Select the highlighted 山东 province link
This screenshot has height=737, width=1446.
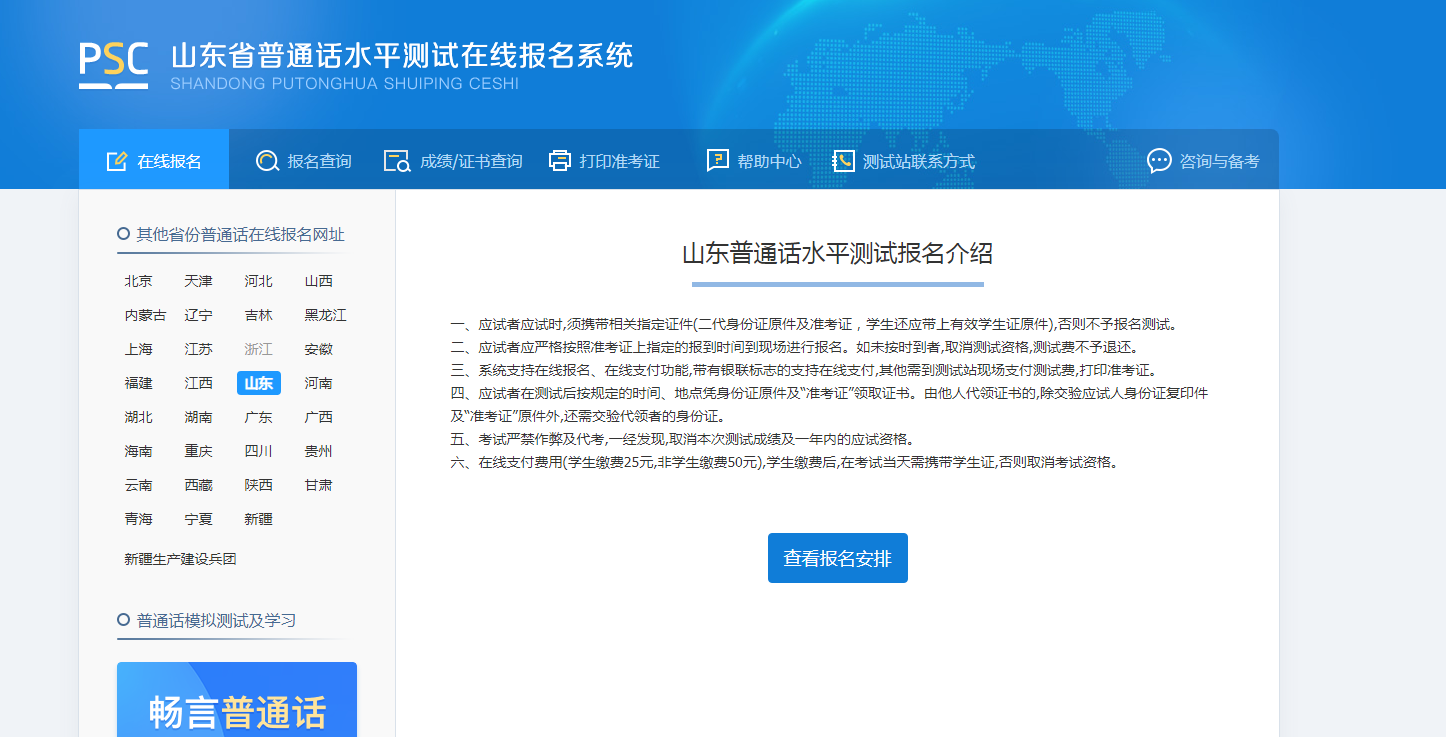pos(259,383)
